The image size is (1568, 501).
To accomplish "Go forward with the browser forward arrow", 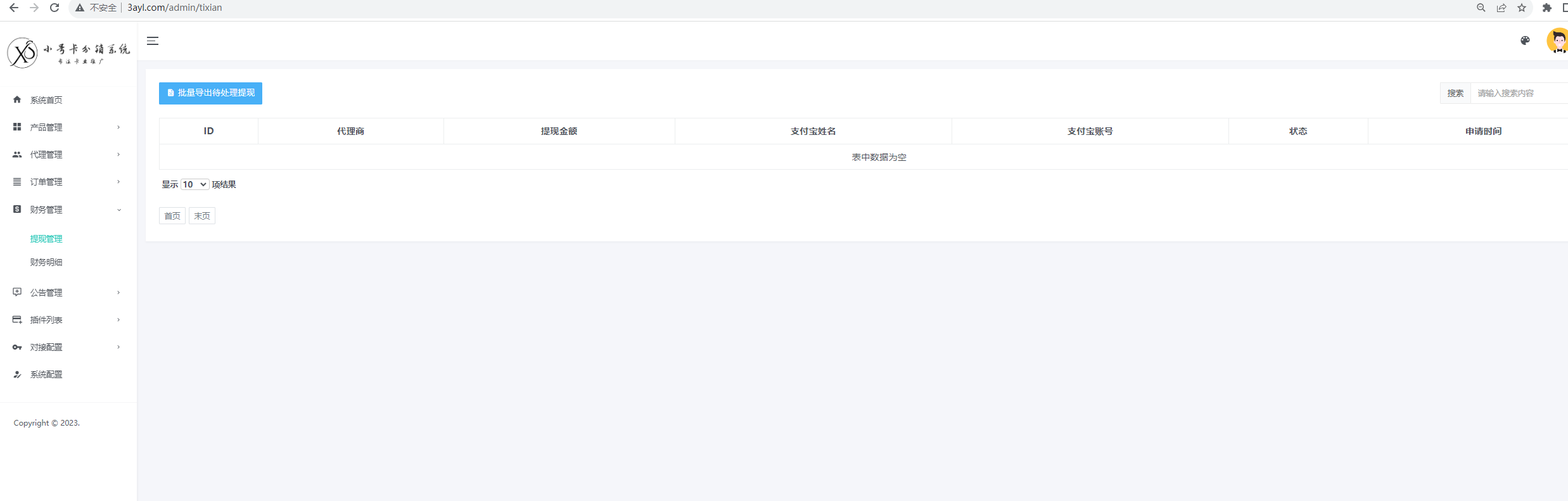I will pyautogui.click(x=34, y=8).
